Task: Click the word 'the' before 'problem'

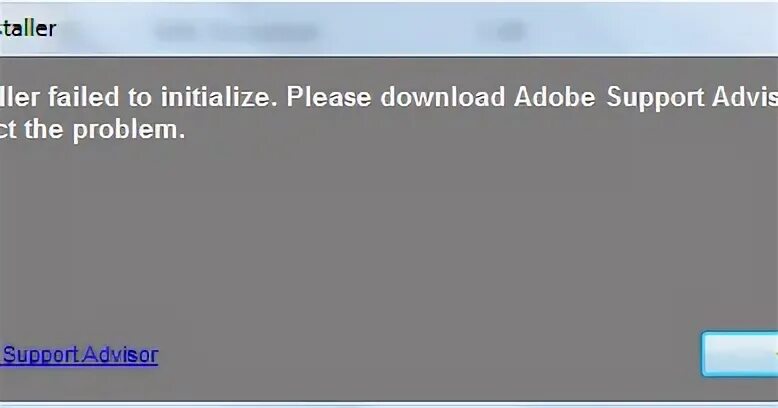Action: tap(44, 130)
